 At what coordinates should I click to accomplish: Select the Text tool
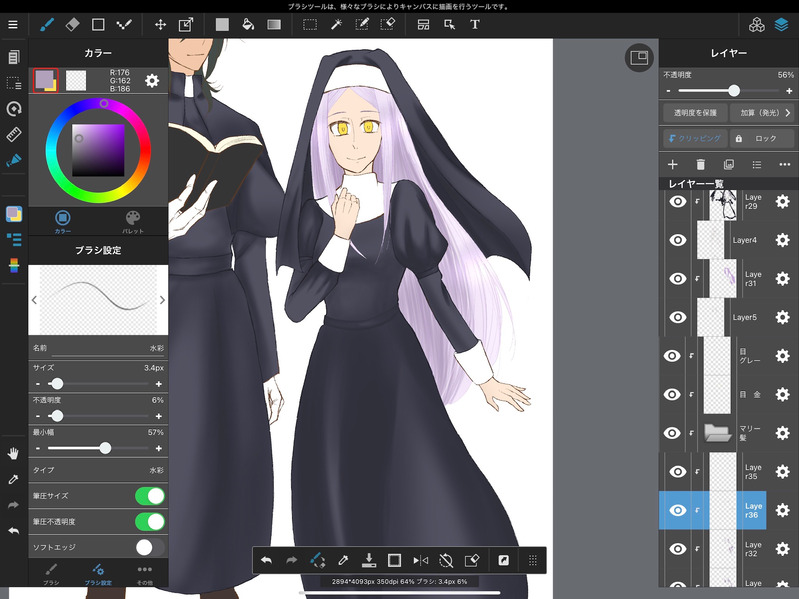475,24
